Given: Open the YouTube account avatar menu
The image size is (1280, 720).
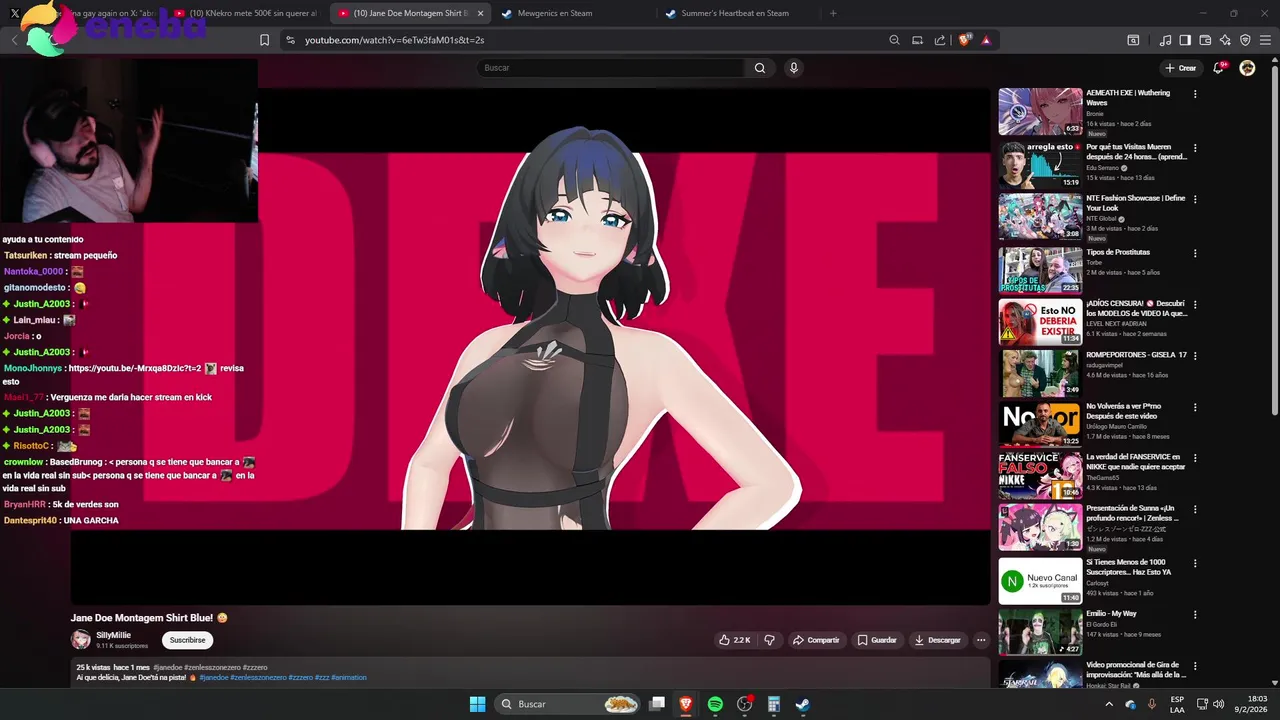Looking at the screenshot, I should tap(1247, 68).
